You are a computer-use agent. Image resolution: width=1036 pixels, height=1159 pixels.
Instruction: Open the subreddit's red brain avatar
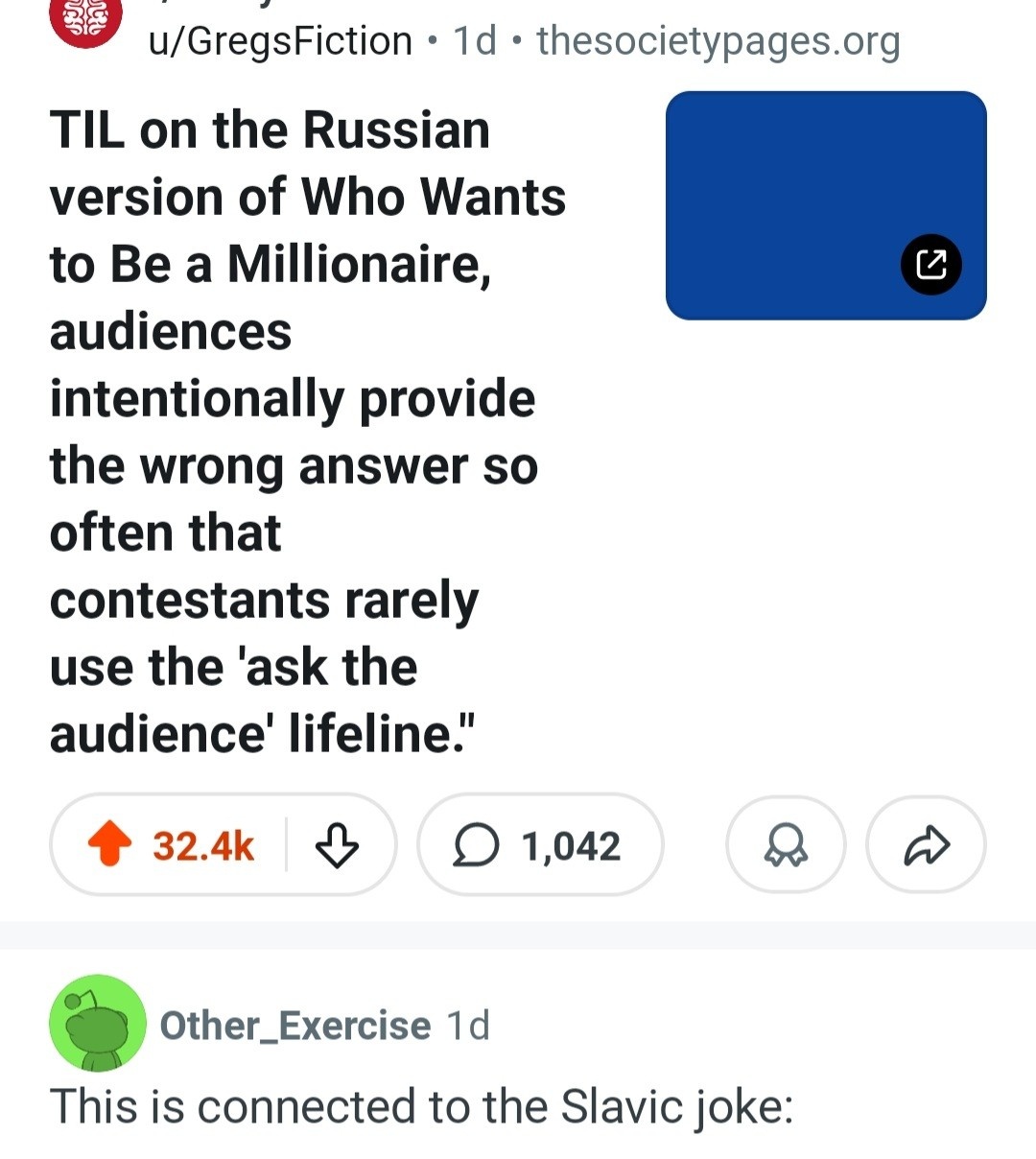(x=86, y=21)
